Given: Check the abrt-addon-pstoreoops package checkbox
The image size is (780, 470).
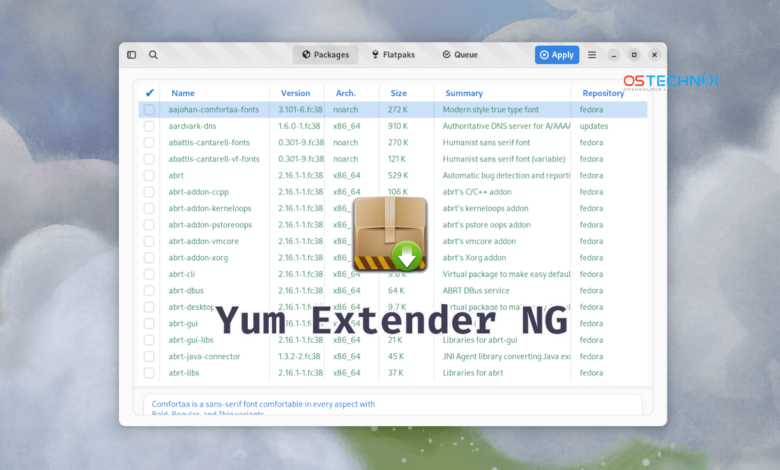Looking at the screenshot, I should (x=149, y=224).
